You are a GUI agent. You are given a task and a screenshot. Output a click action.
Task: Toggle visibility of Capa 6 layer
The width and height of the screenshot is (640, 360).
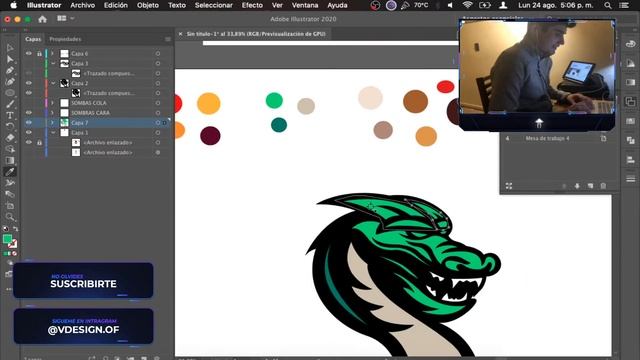pyautogui.click(x=29, y=53)
